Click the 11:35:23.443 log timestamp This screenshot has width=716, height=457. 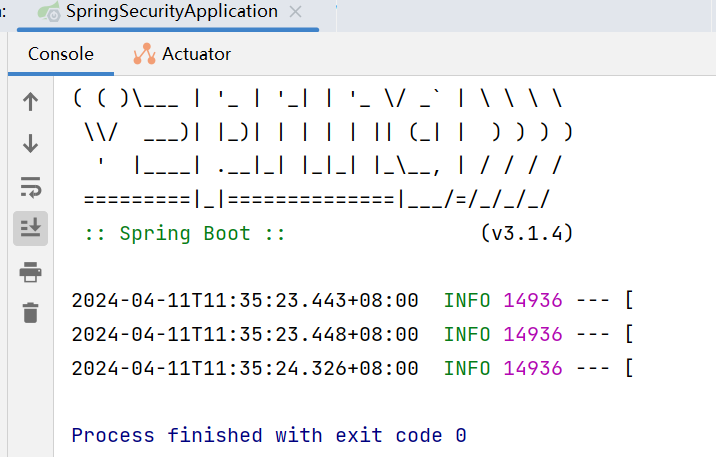pos(244,300)
